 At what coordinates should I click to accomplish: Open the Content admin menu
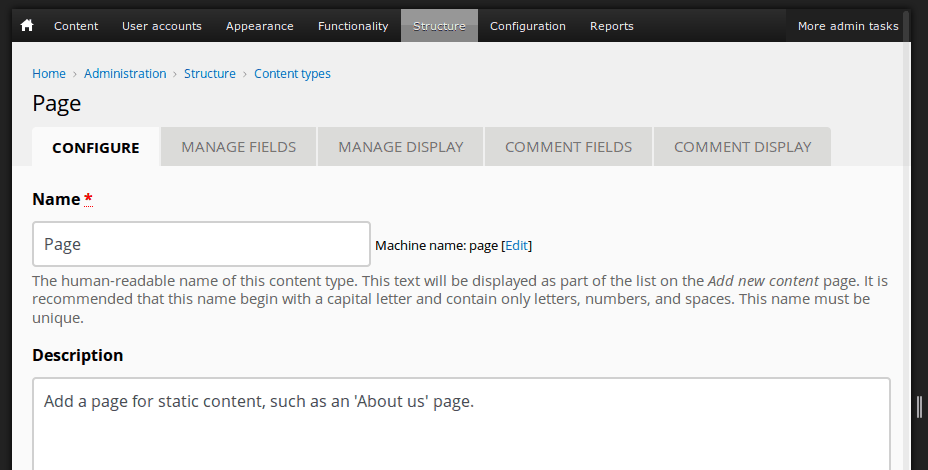click(76, 26)
